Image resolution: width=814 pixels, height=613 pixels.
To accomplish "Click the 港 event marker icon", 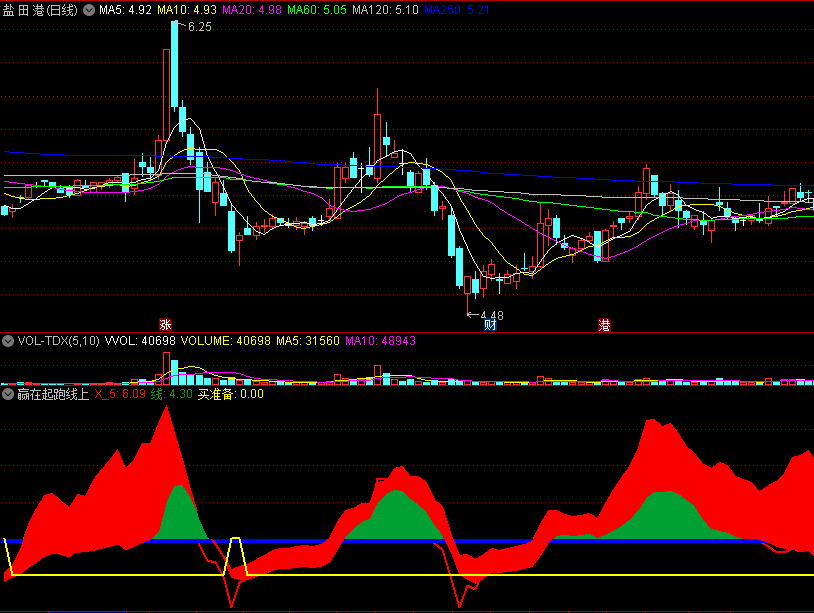I will tap(604, 325).
